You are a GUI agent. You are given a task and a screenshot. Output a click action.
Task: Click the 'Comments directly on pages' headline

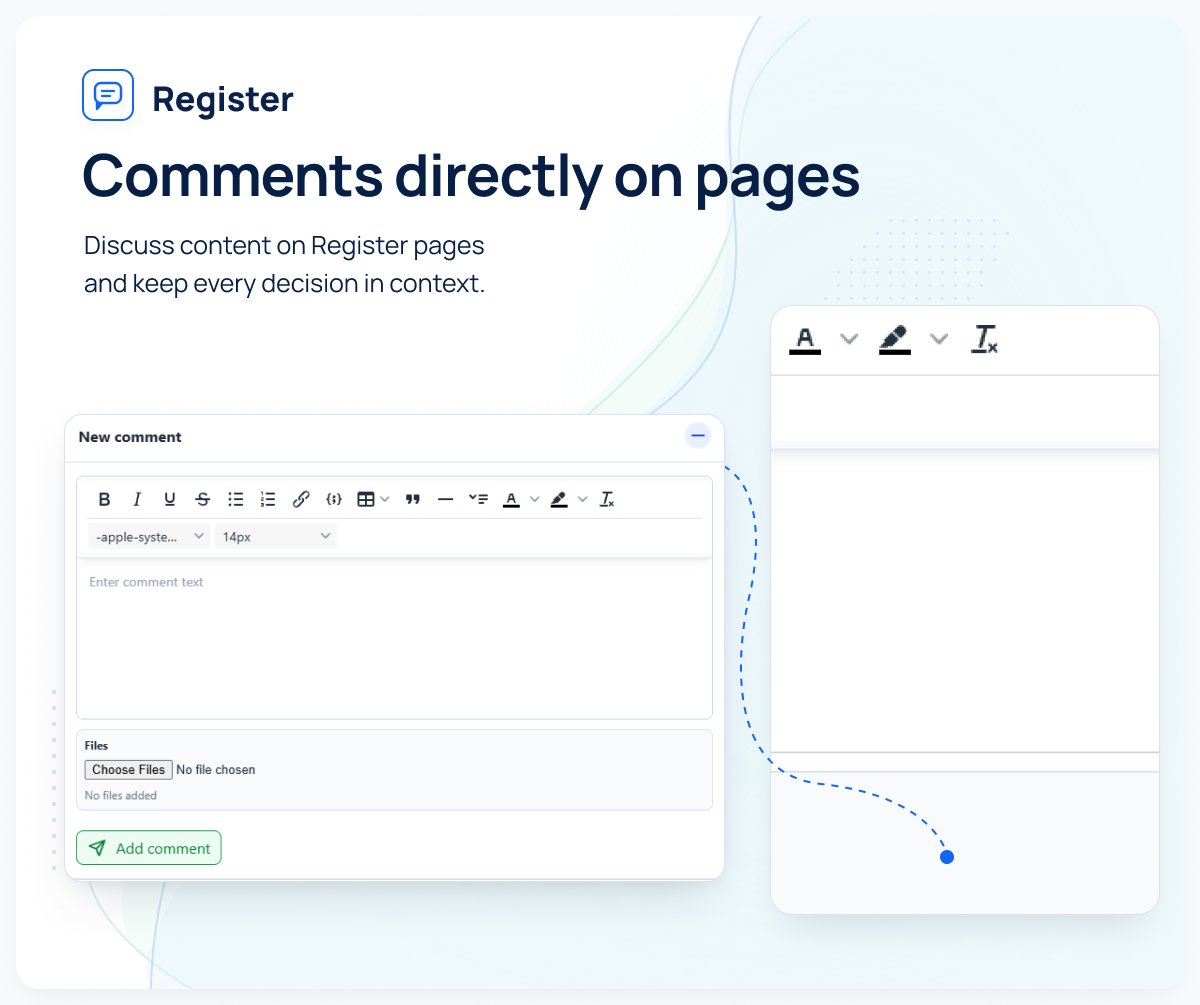point(471,176)
